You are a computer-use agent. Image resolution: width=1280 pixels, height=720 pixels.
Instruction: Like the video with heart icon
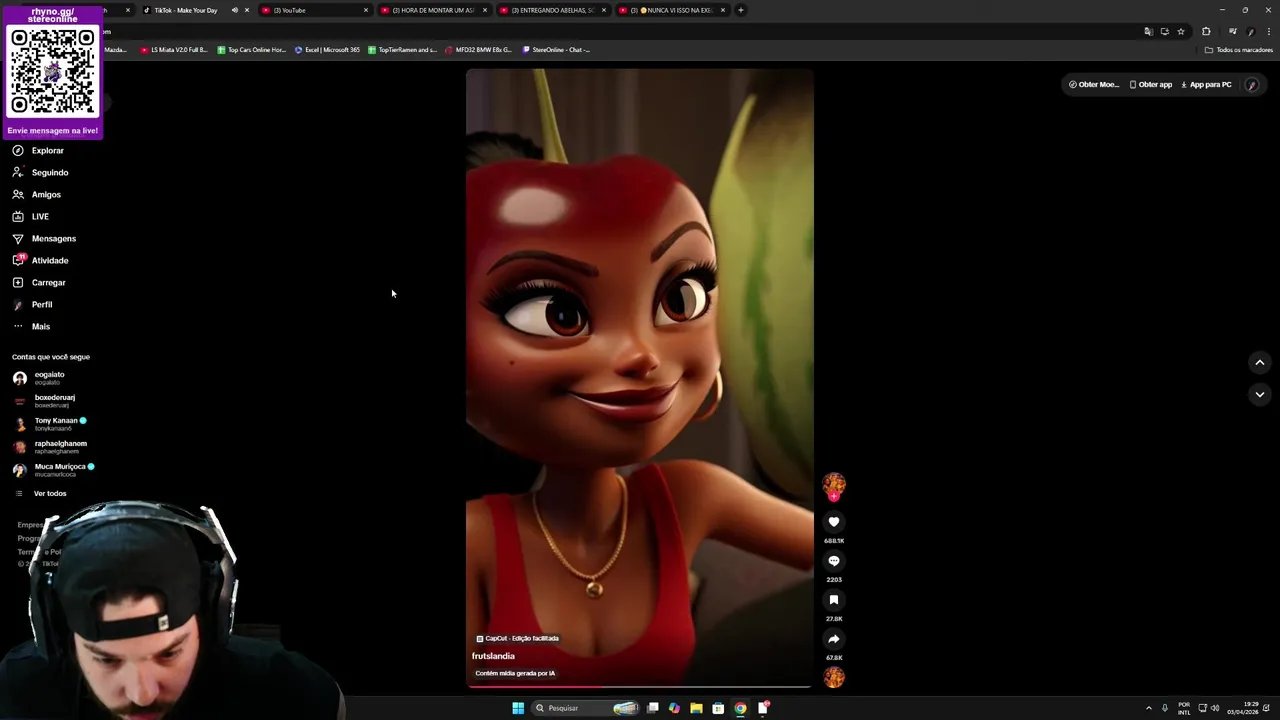pyautogui.click(x=834, y=522)
